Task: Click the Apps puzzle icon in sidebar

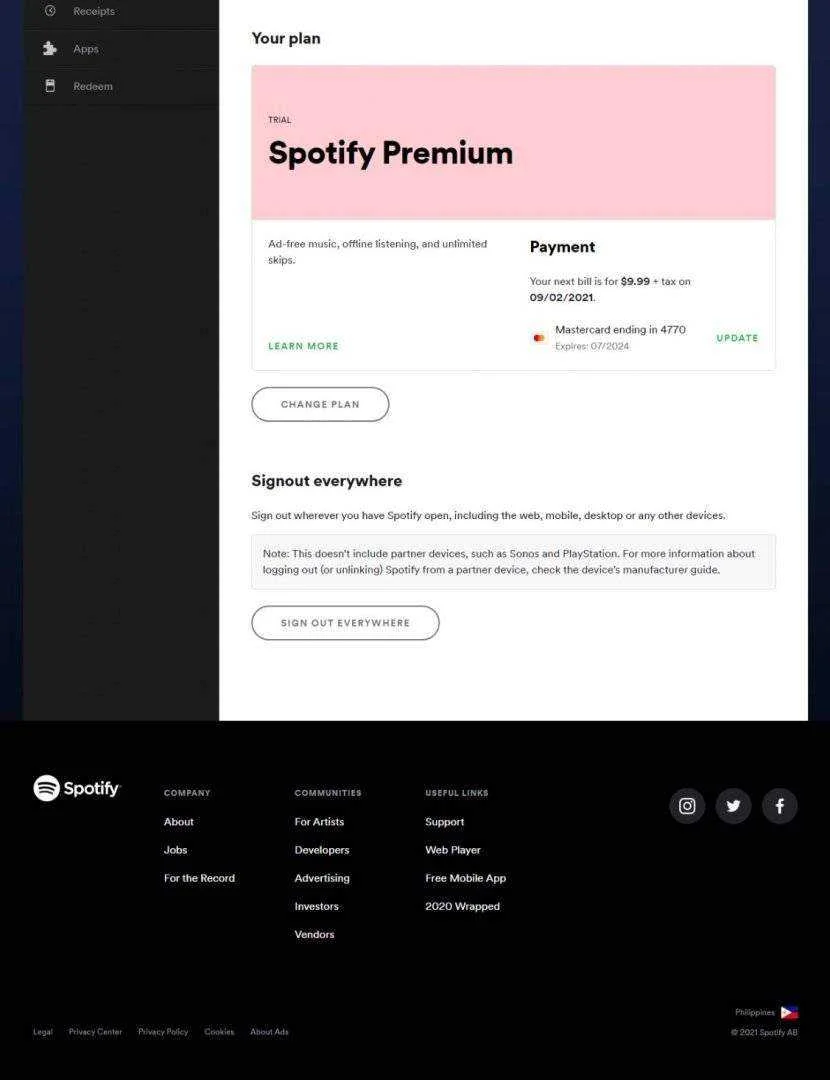Action: pos(50,48)
